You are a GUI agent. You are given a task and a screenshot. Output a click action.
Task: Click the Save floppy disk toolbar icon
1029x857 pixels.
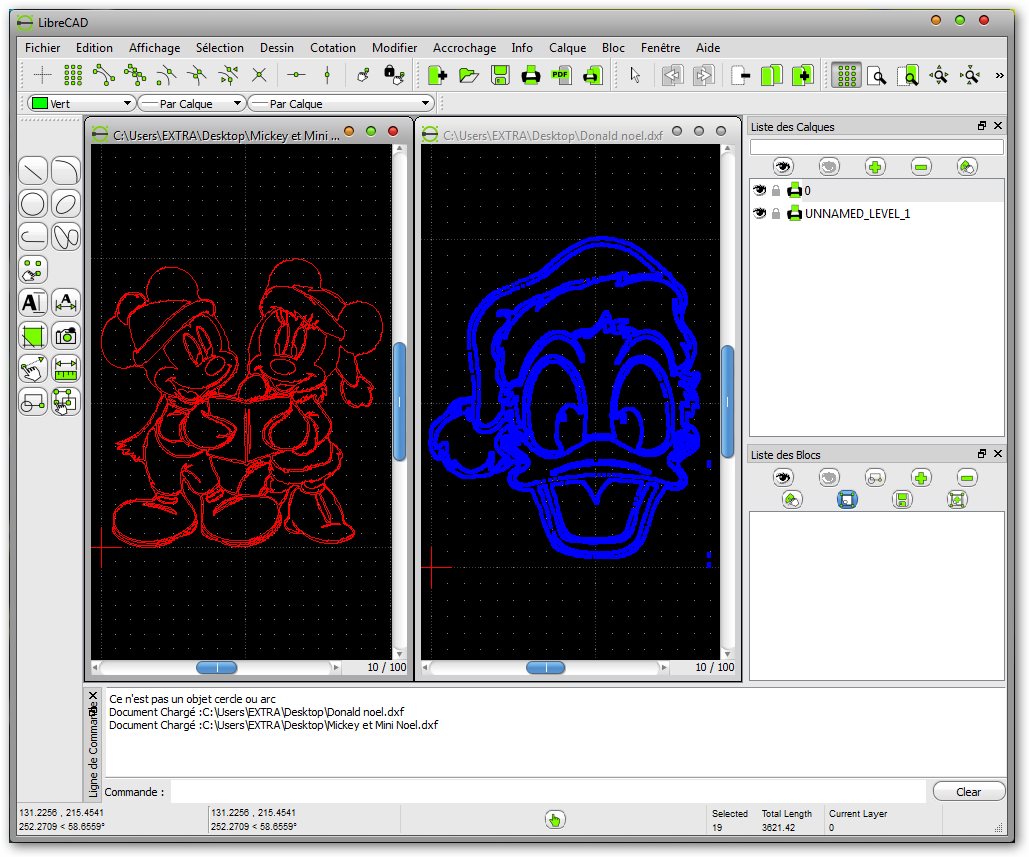pyautogui.click(x=500, y=75)
